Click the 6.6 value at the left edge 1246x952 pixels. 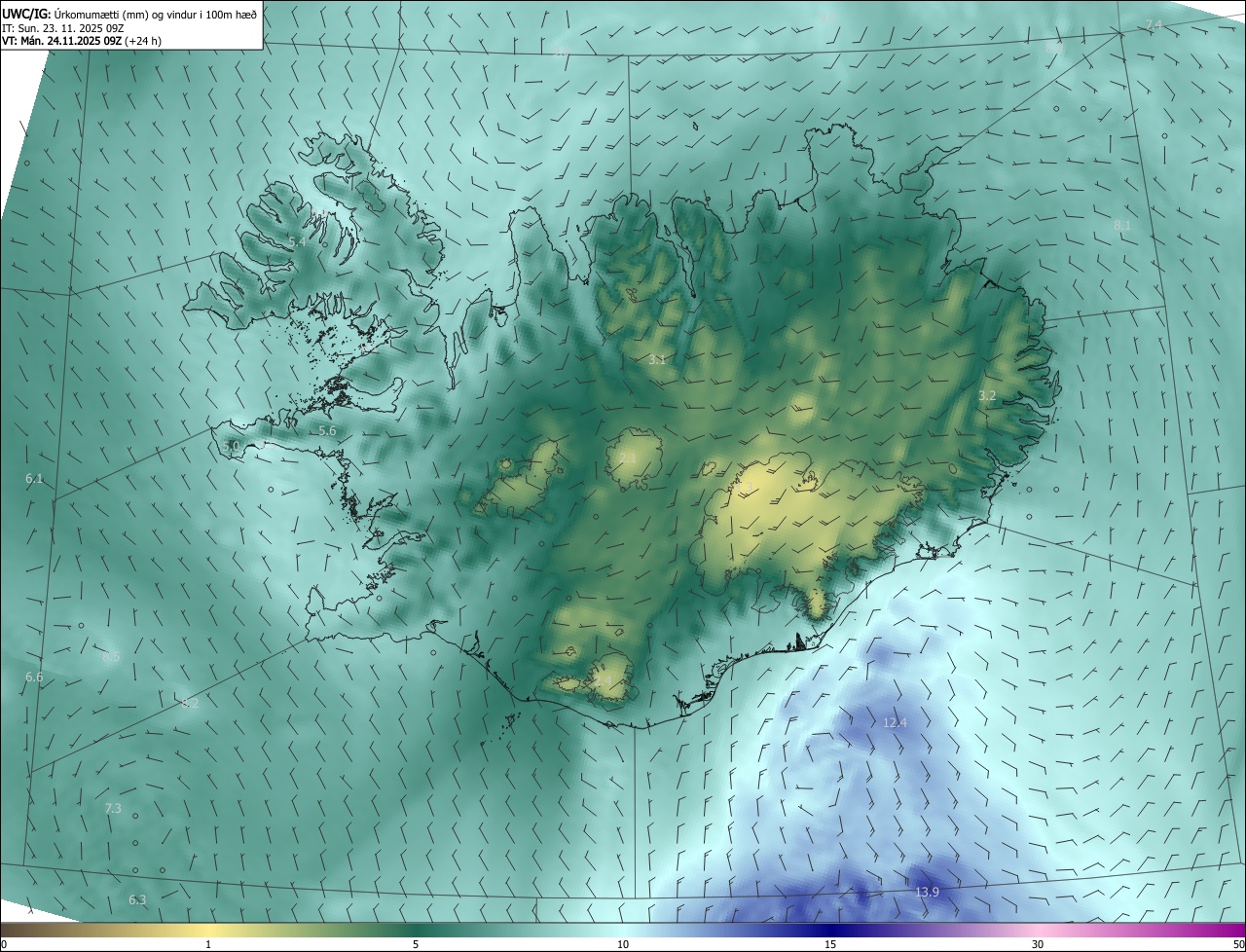pos(34,677)
